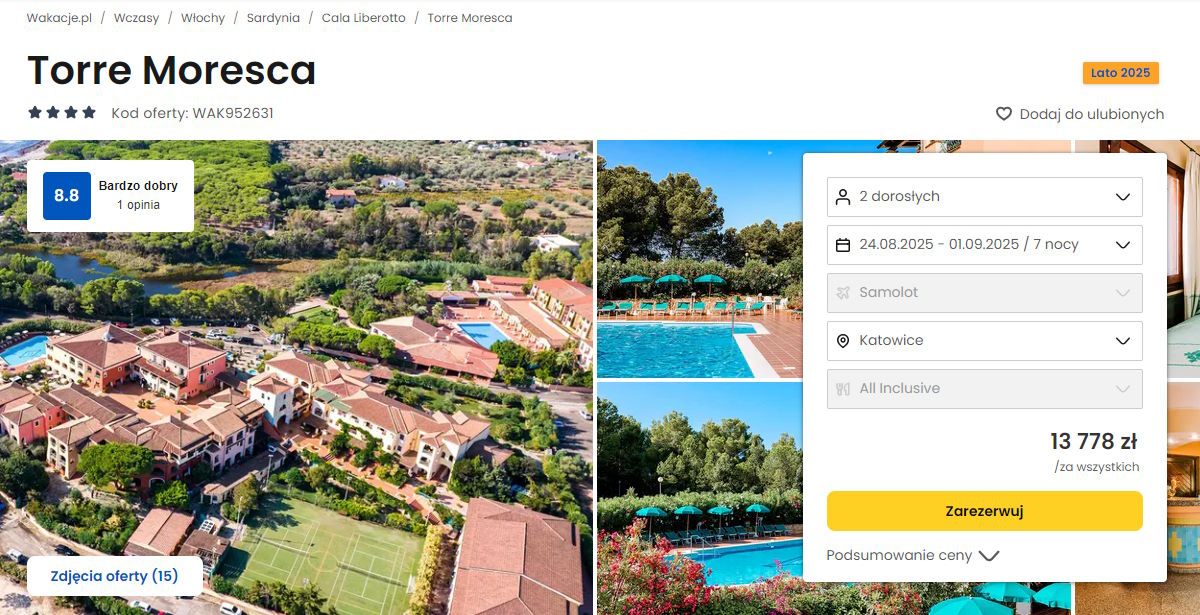Image resolution: width=1200 pixels, height=615 pixels.
Task: Click the cutlery icon beside All Inclusive
Action: pyautogui.click(x=843, y=389)
